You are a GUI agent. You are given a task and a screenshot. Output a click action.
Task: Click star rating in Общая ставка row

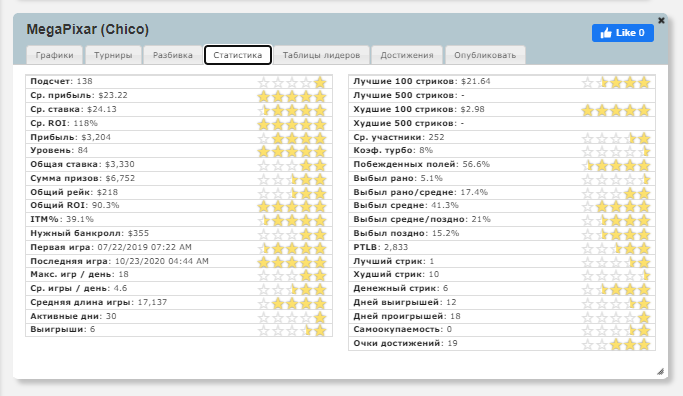(292, 165)
